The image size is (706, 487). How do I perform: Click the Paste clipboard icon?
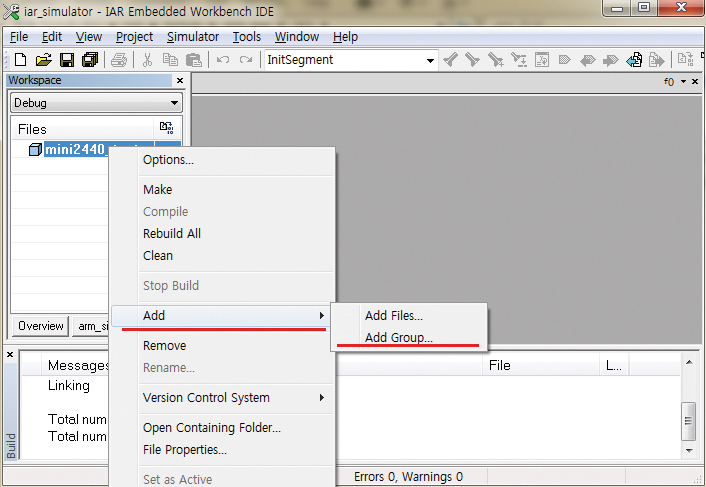click(x=194, y=60)
